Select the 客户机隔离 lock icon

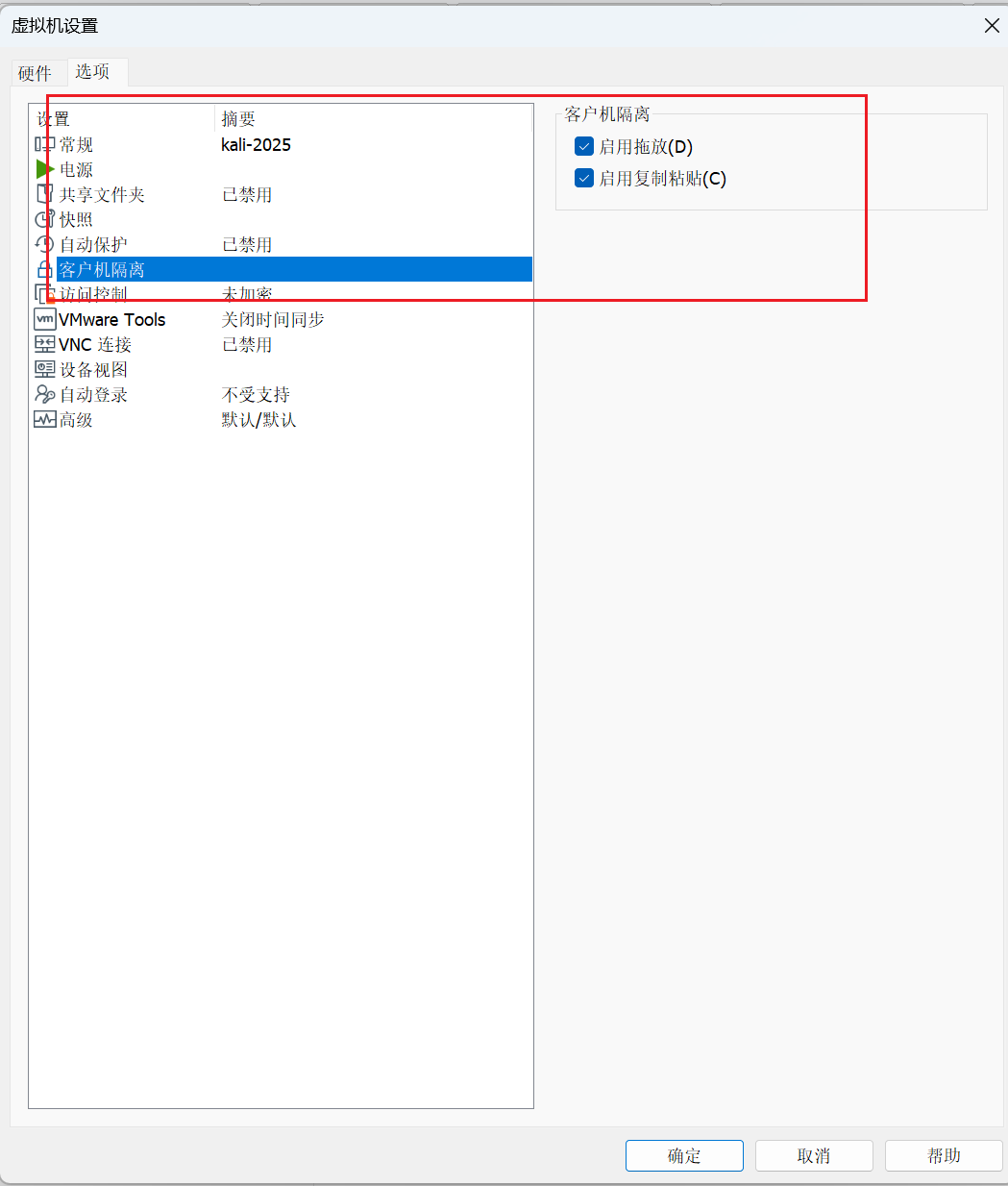(x=45, y=269)
